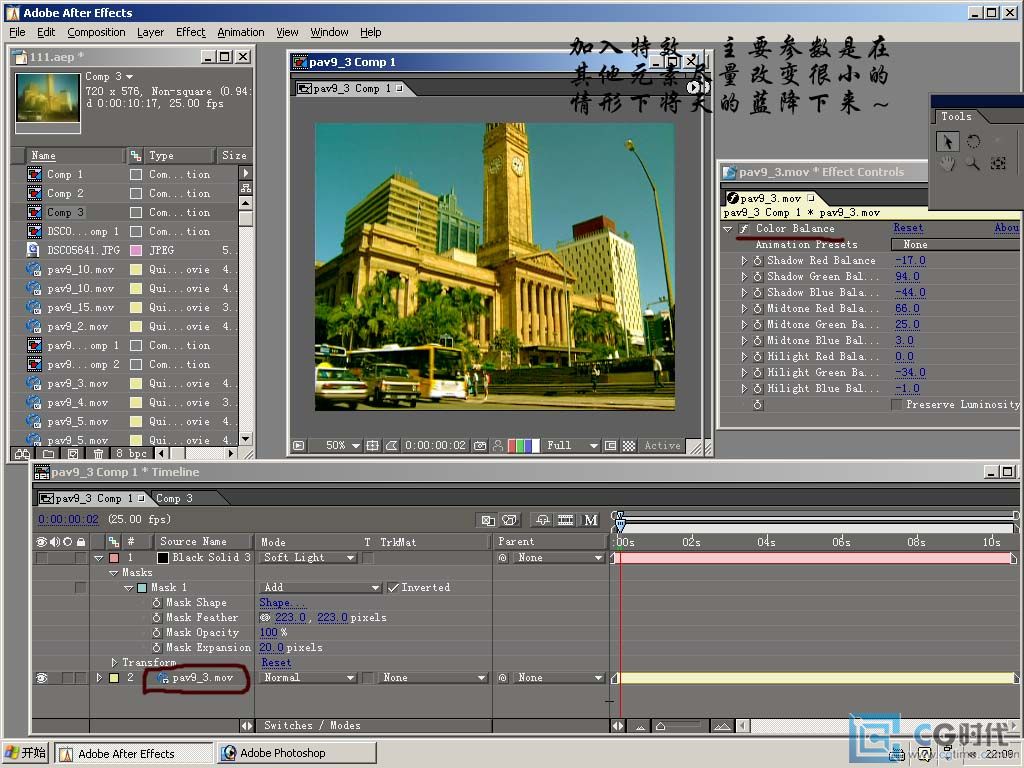
Task: Toggle the transparency grid checkerboard icon
Action: [628, 445]
